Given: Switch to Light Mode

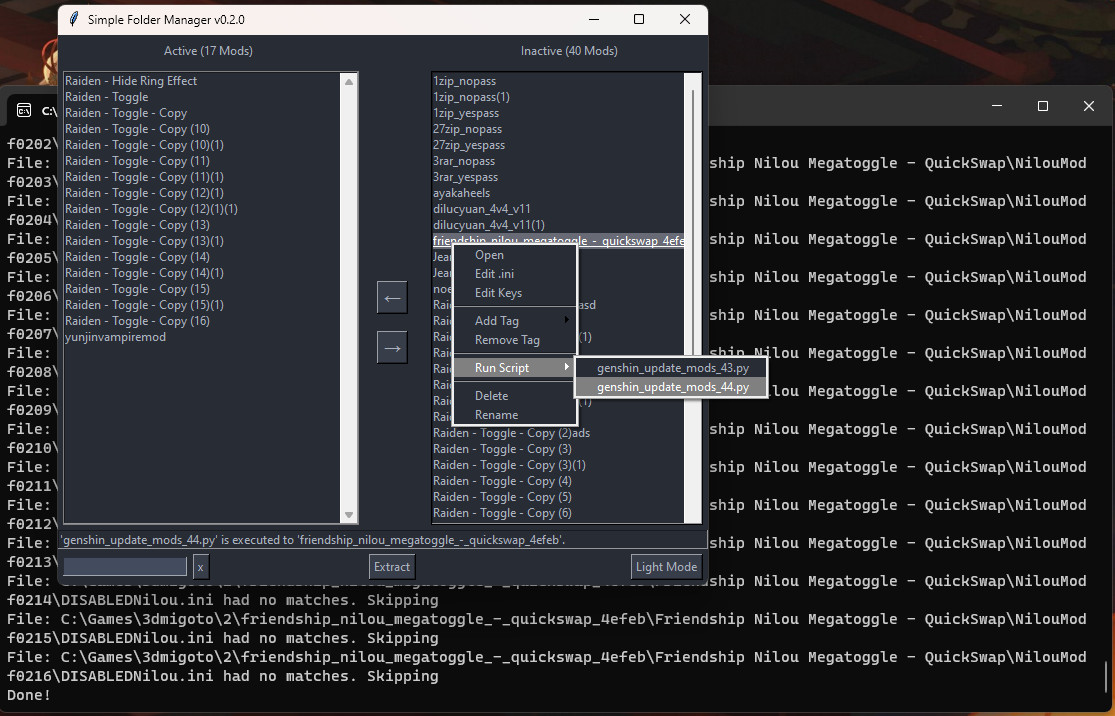Looking at the screenshot, I should tap(665, 566).
